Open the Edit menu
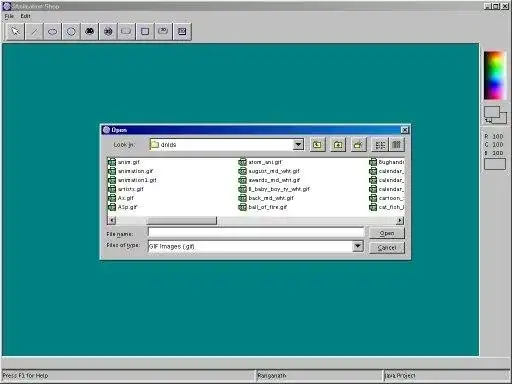The height and width of the screenshot is (384, 512). click(x=25, y=16)
